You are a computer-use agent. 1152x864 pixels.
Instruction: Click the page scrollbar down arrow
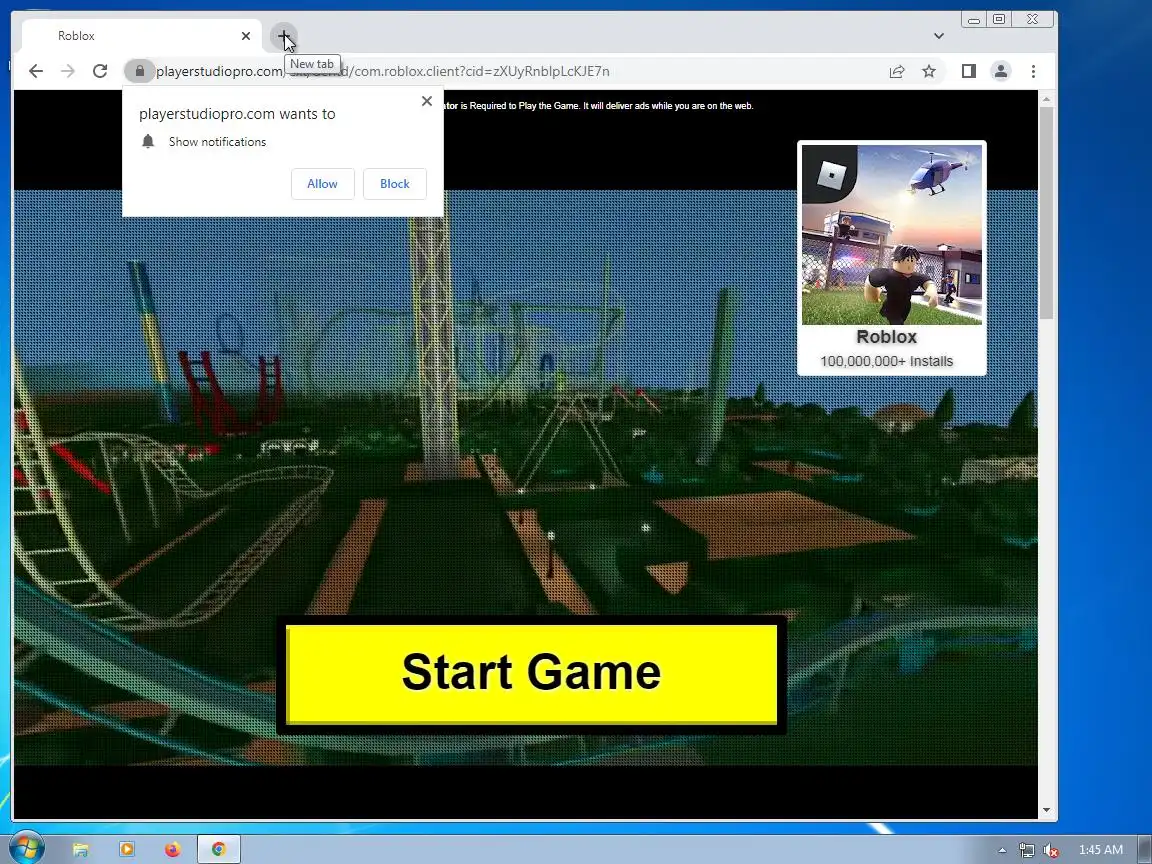point(1046,810)
